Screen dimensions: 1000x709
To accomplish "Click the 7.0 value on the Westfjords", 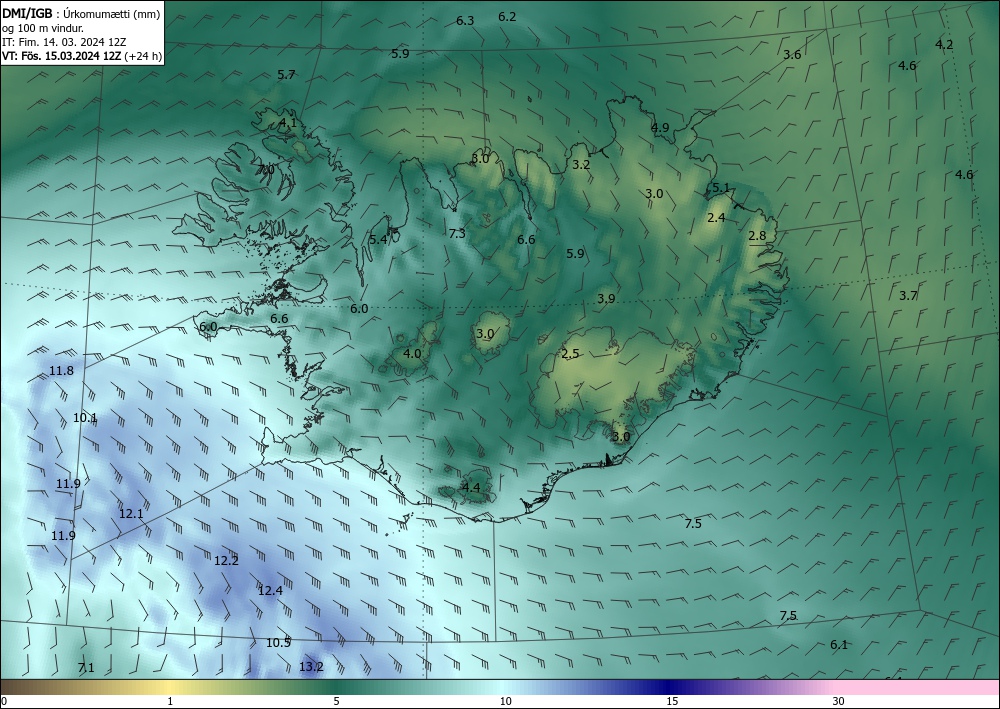I will click(266, 170).
